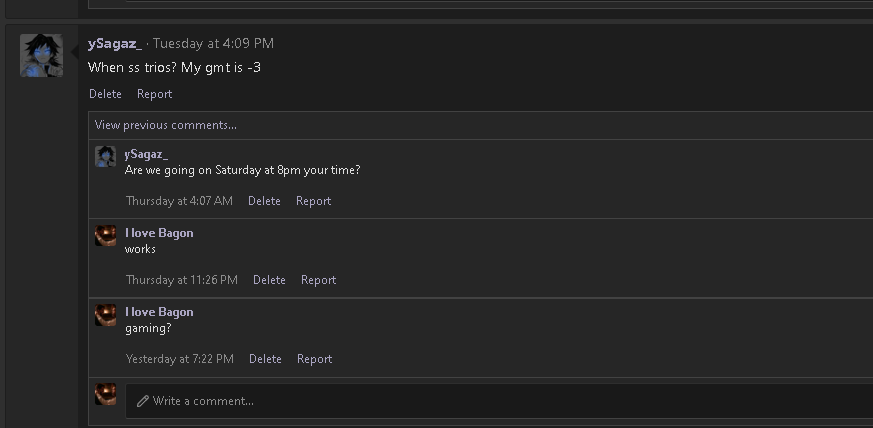Image resolution: width=873 pixels, height=428 pixels.
Task: Click I love Bagon avatar beside 'gaming?'
Action: [105, 314]
